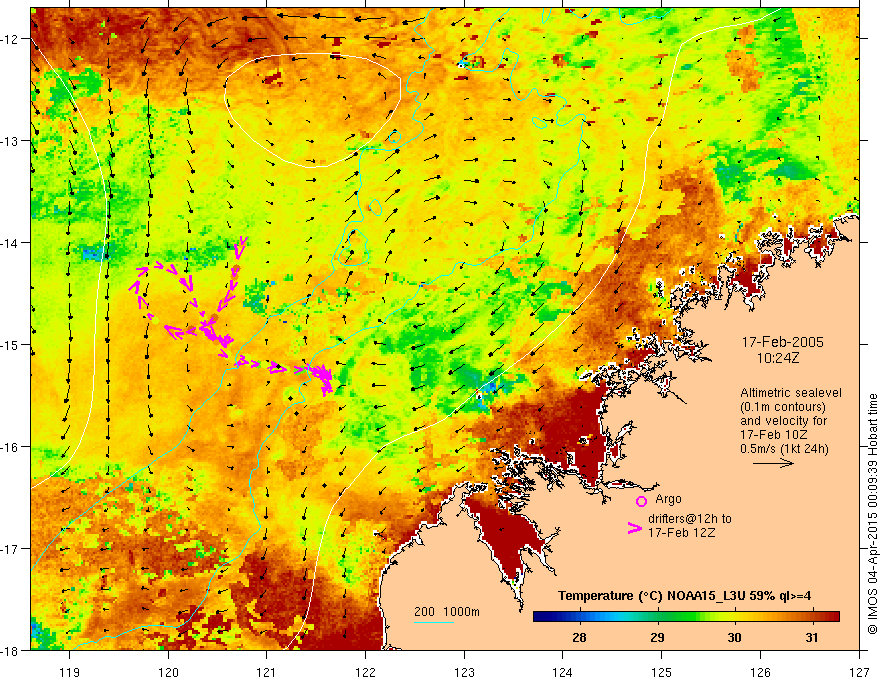Click the Temperature NOAA15_L3U colorbar title
880x680 pixels.
click(684, 596)
